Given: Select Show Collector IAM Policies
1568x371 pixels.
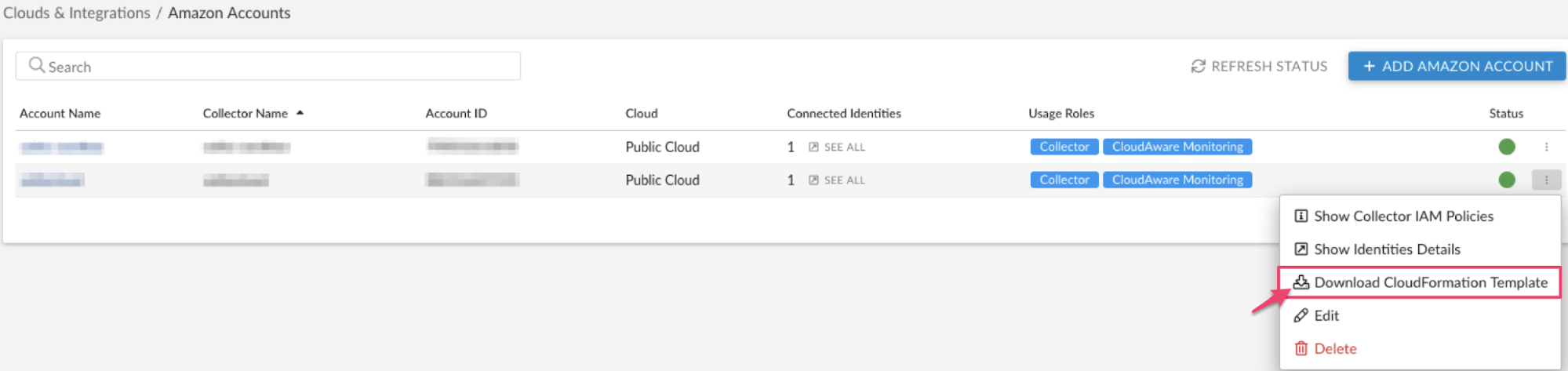Looking at the screenshot, I should coord(1402,216).
